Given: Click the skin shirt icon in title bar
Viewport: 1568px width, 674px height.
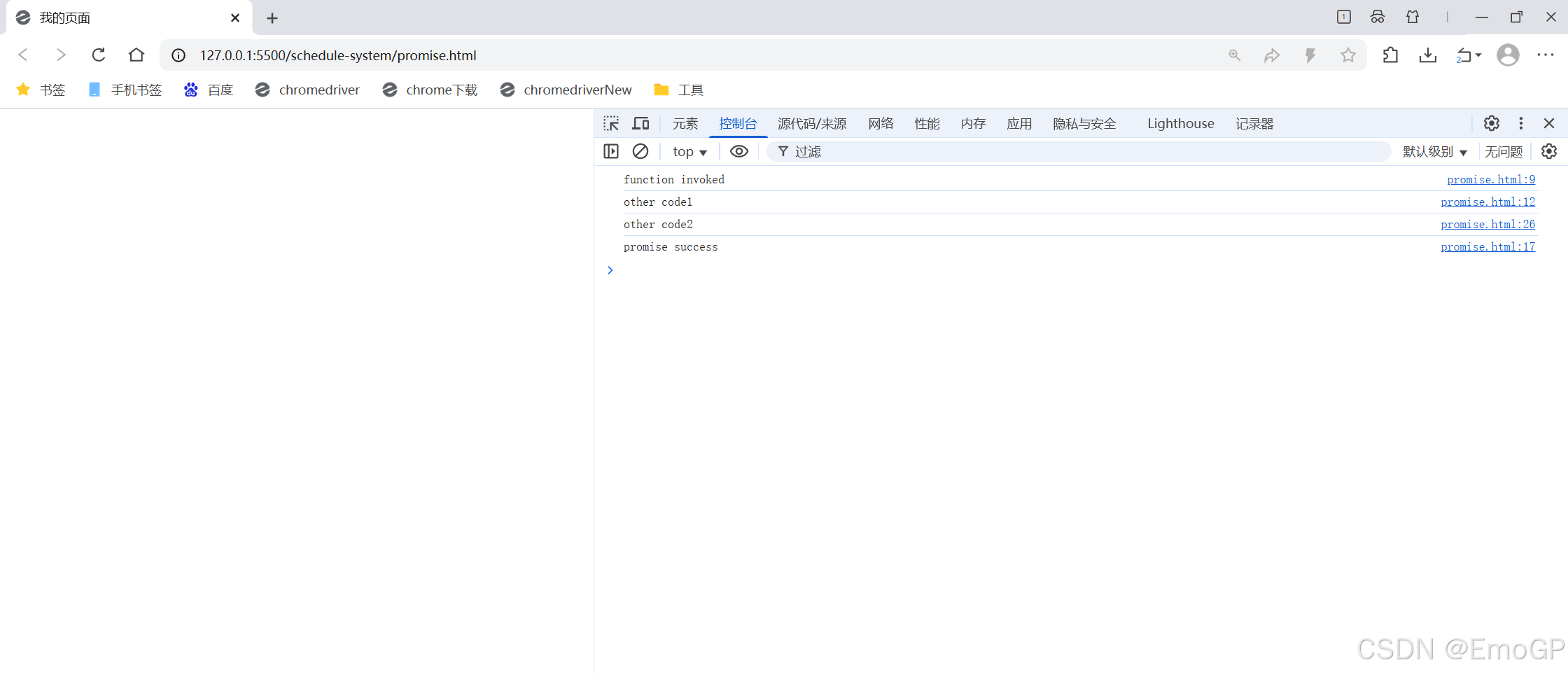Looking at the screenshot, I should pyautogui.click(x=1413, y=17).
